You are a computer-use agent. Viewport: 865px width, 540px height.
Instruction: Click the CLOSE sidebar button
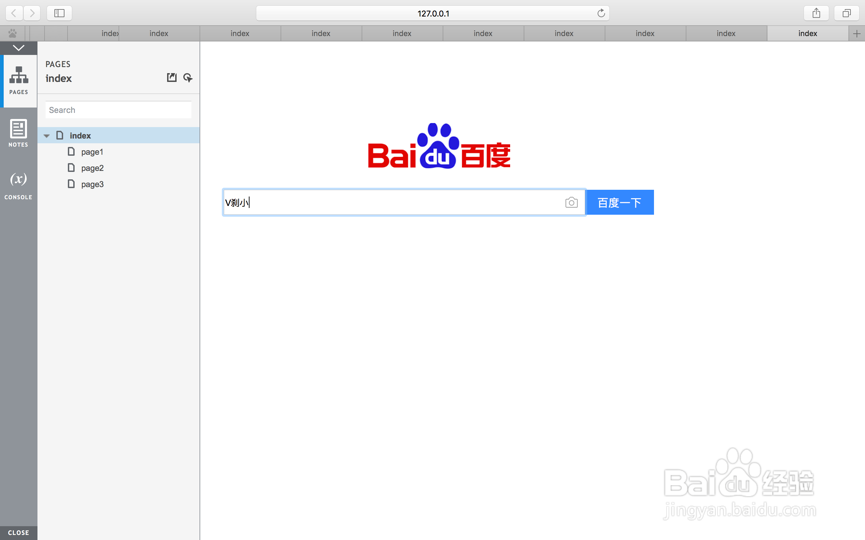[18, 532]
